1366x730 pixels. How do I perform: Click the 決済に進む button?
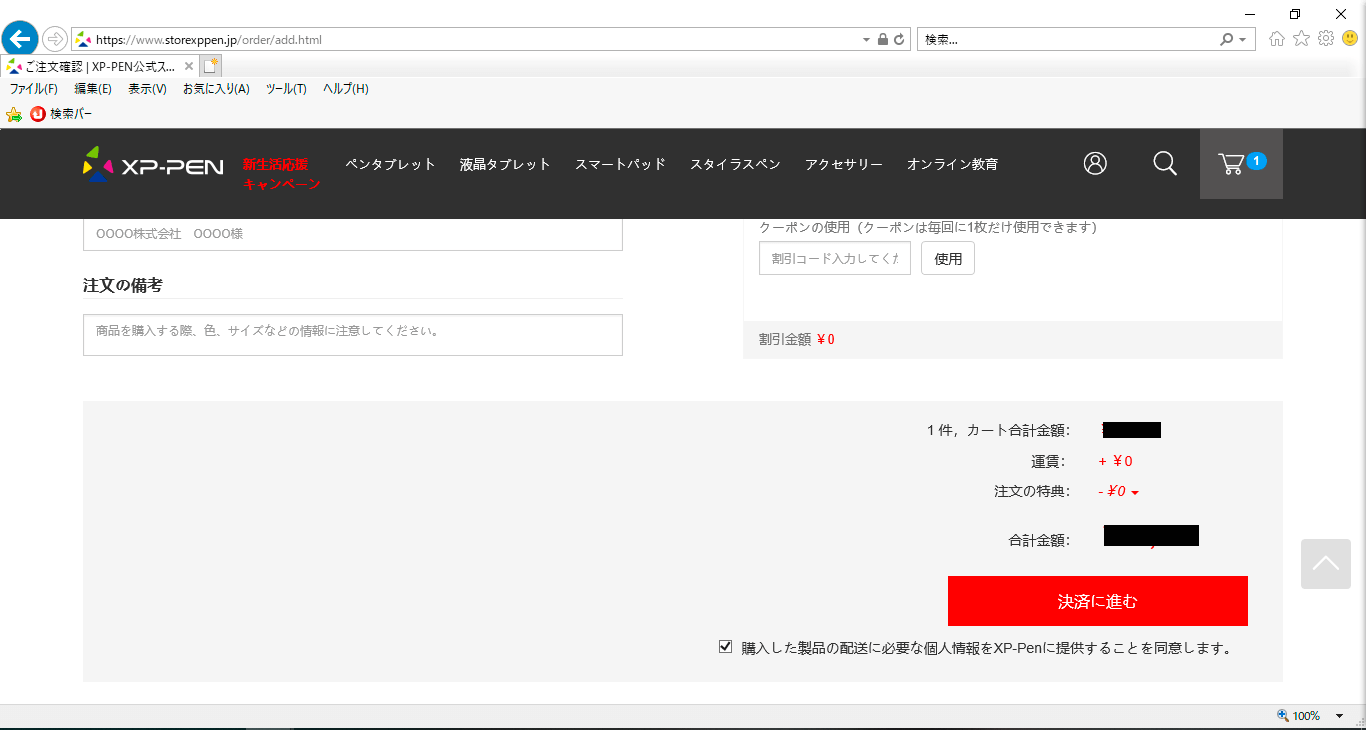(x=1098, y=601)
